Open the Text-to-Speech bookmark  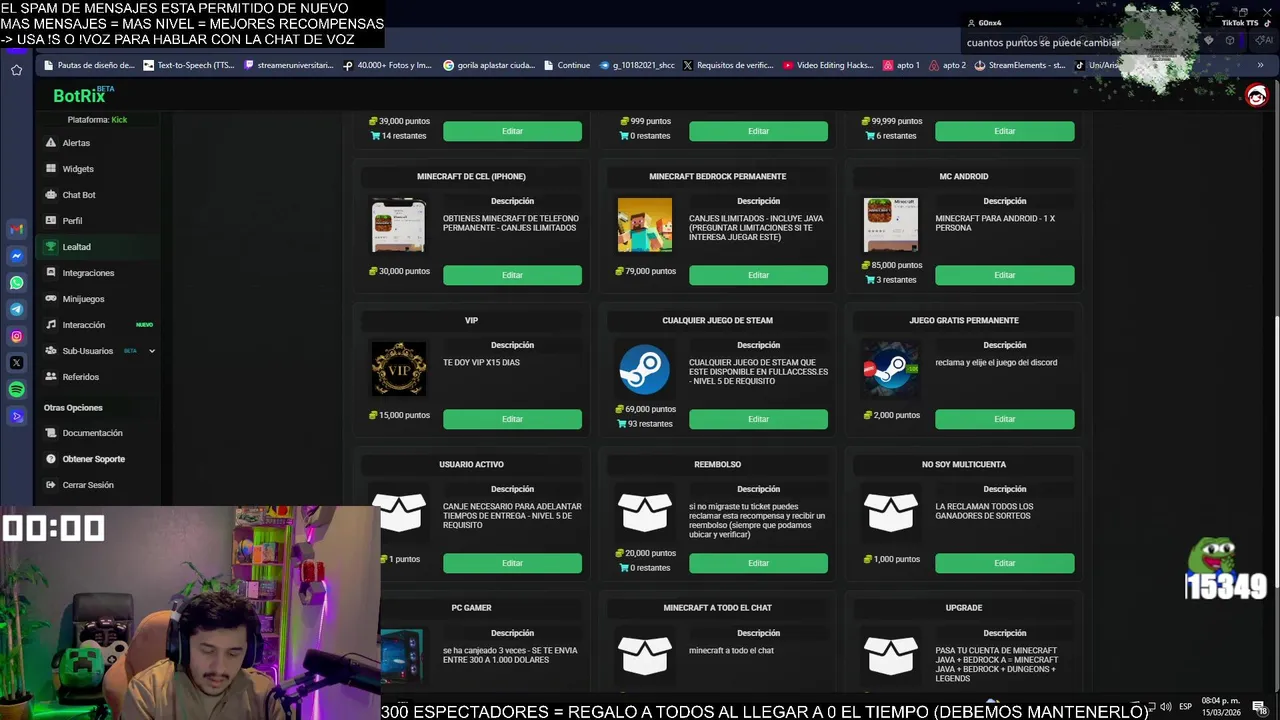click(x=187, y=65)
